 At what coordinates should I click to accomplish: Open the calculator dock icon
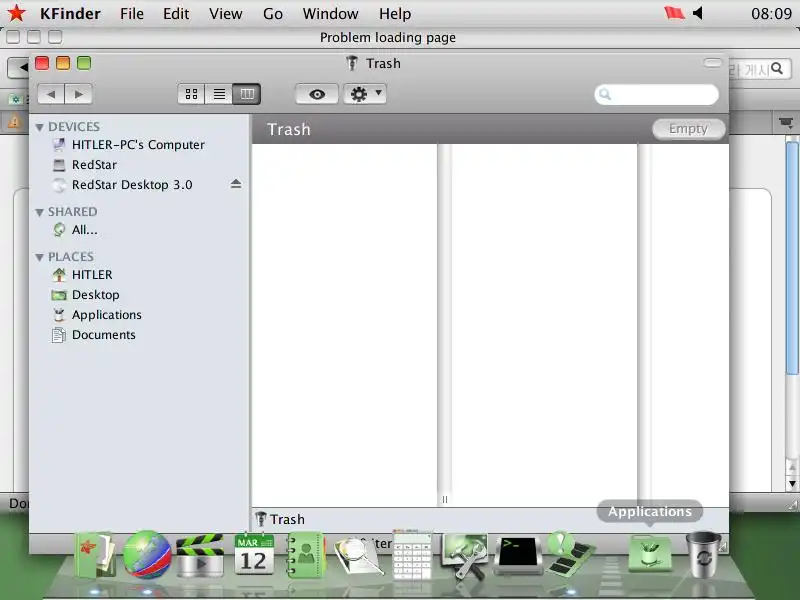pos(412,555)
